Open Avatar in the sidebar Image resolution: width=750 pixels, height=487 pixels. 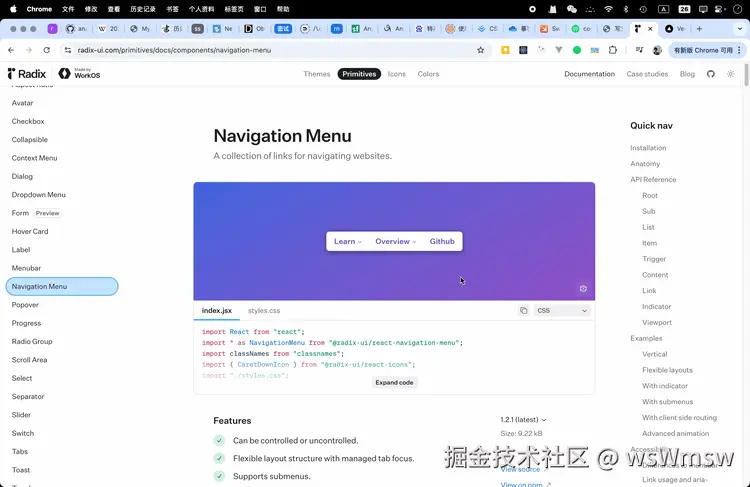pos(22,103)
